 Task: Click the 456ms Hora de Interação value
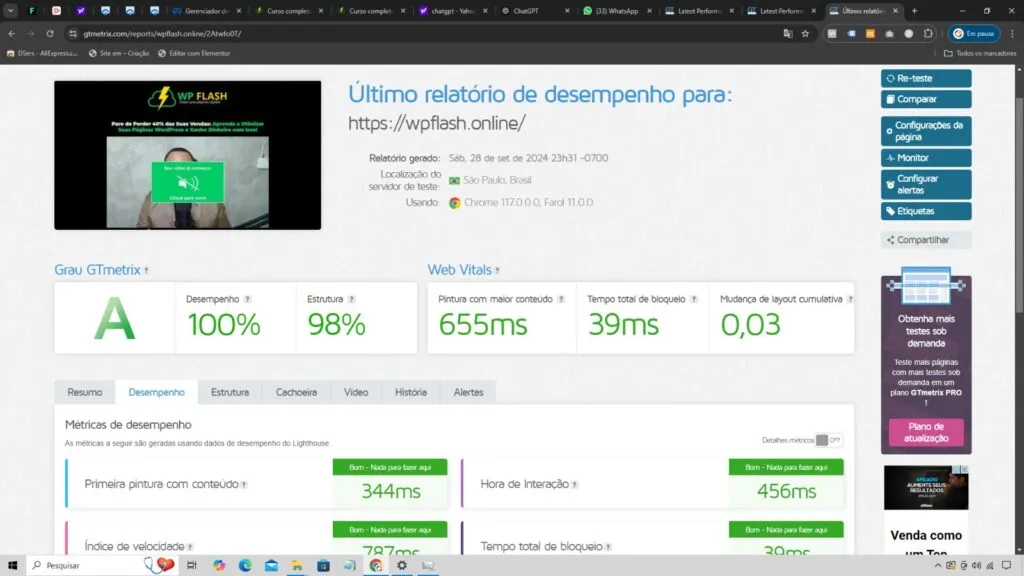(786, 491)
